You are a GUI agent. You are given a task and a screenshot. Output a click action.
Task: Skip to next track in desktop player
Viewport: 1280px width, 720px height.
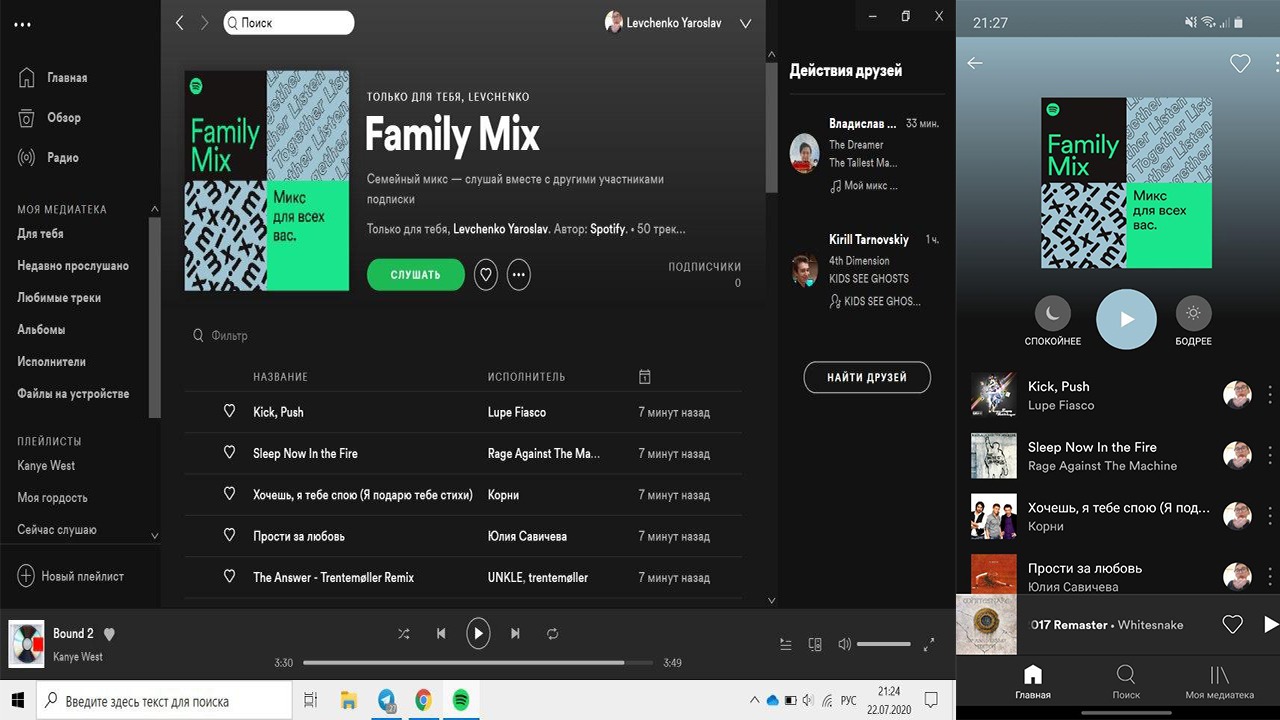(515, 634)
